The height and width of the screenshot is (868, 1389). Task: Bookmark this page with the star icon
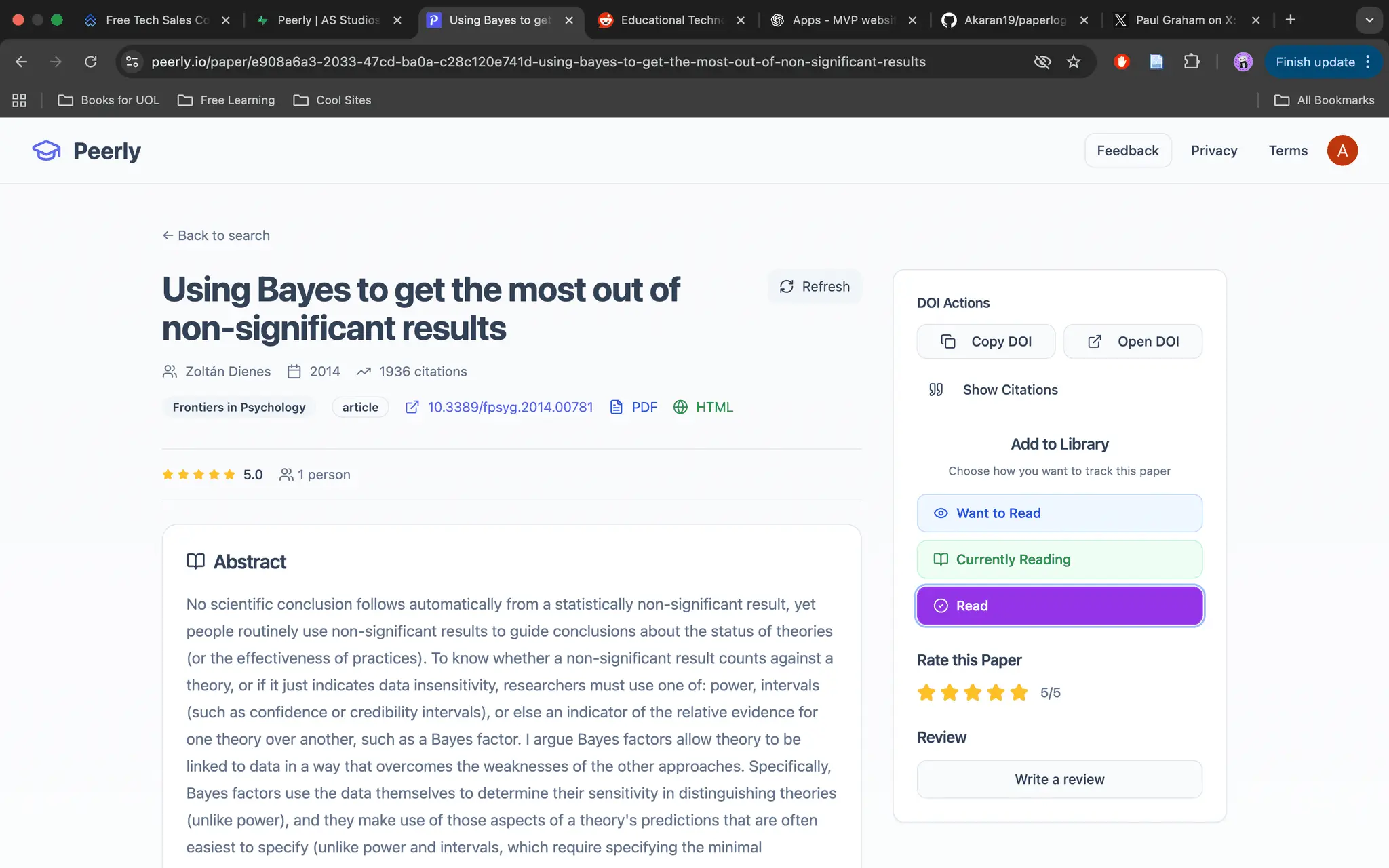pyautogui.click(x=1074, y=62)
